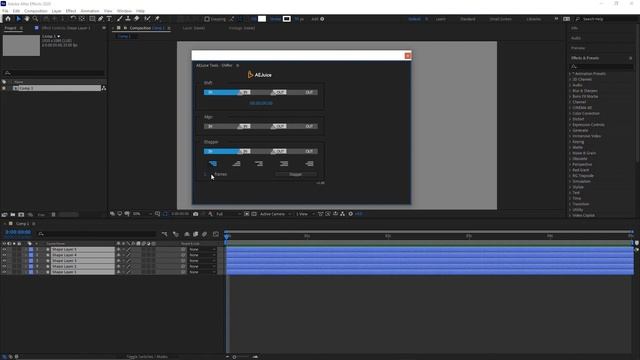
Task: Select the Type text tool
Action: click(x=109, y=19)
